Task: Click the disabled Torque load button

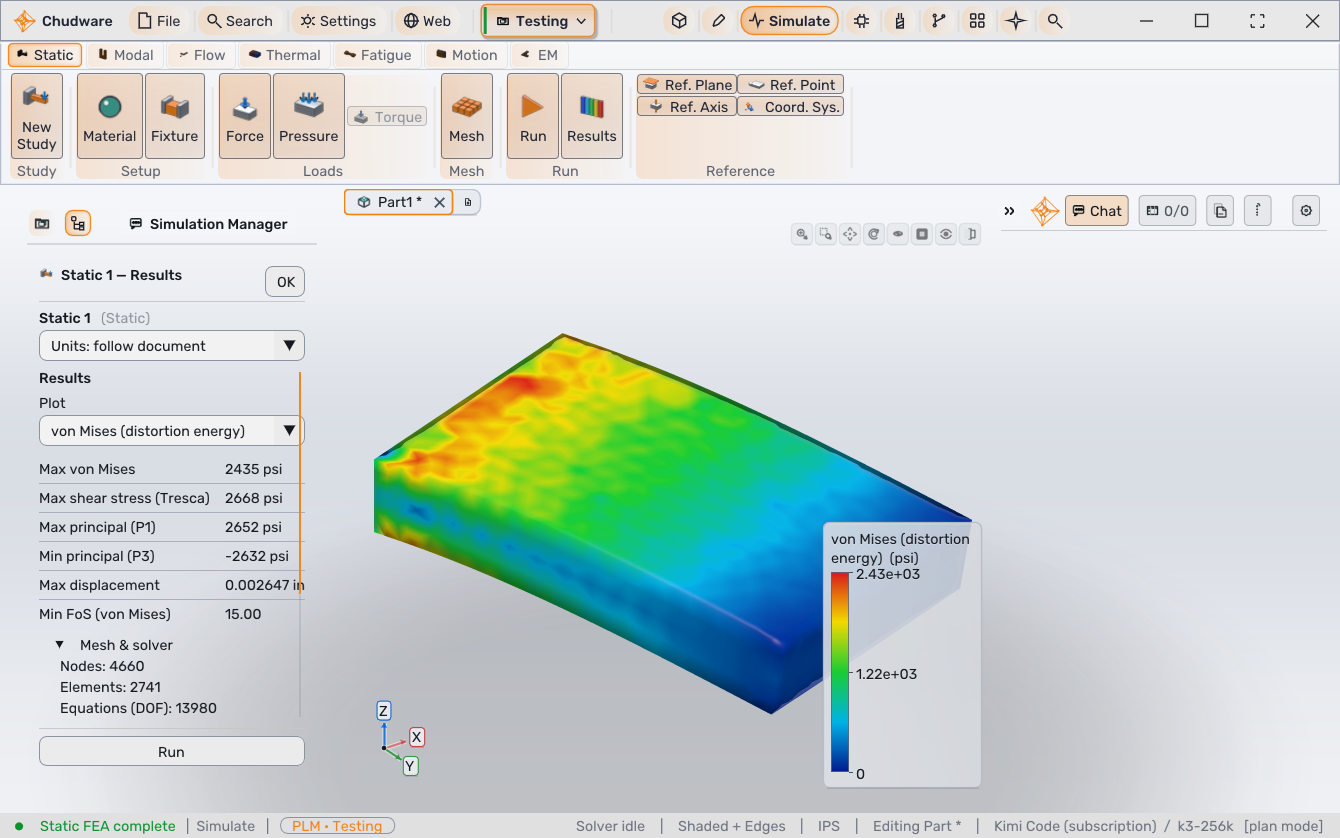Action: pyautogui.click(x=388, y=117)
